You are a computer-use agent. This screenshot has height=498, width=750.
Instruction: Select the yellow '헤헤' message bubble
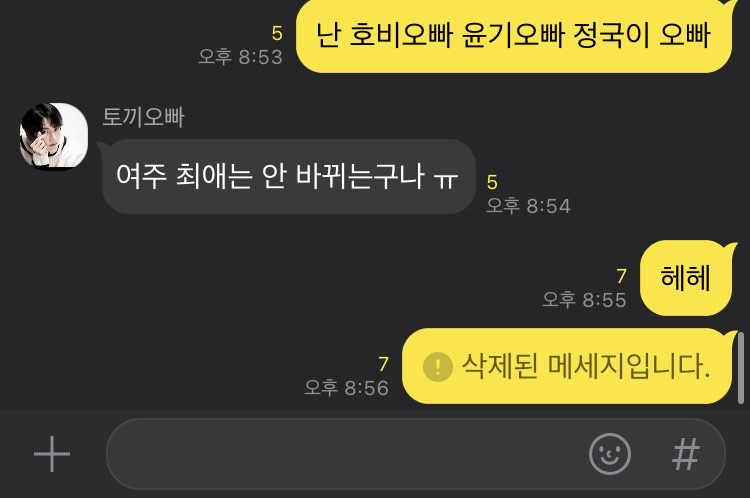(x=685, y=278)
